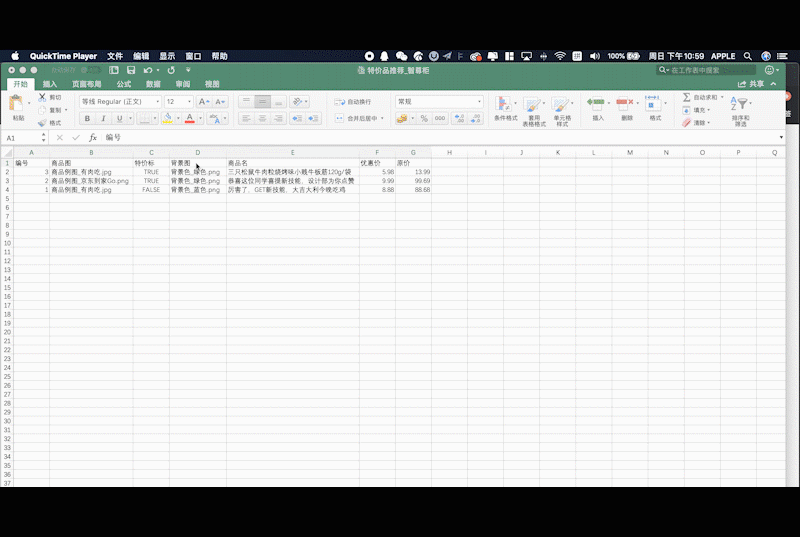800x537 pixels.
Task: Select the Format Painter brush icon
Action: point(42,122)
